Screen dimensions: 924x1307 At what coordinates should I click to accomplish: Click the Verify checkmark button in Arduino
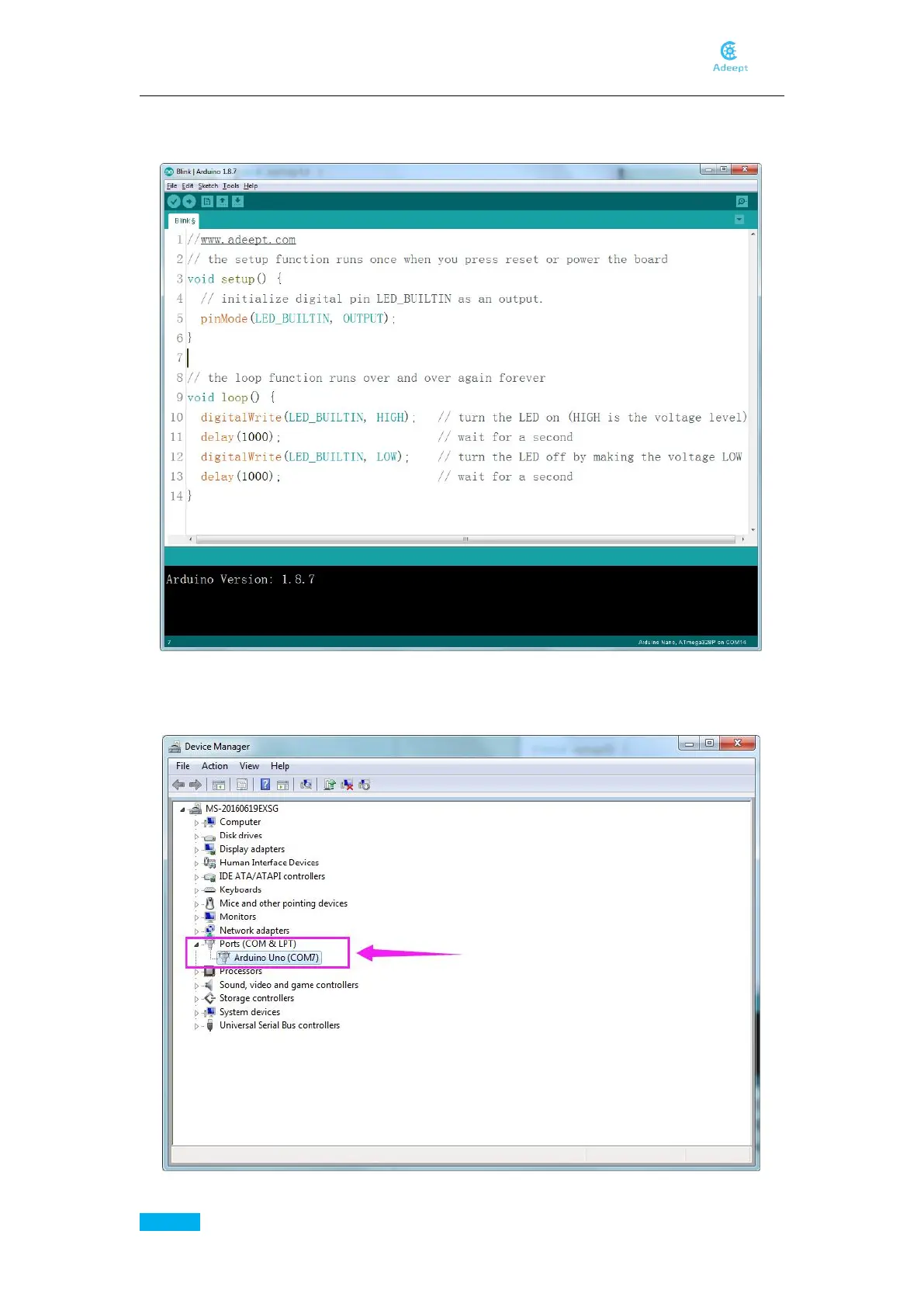click(x=174, y=201)
